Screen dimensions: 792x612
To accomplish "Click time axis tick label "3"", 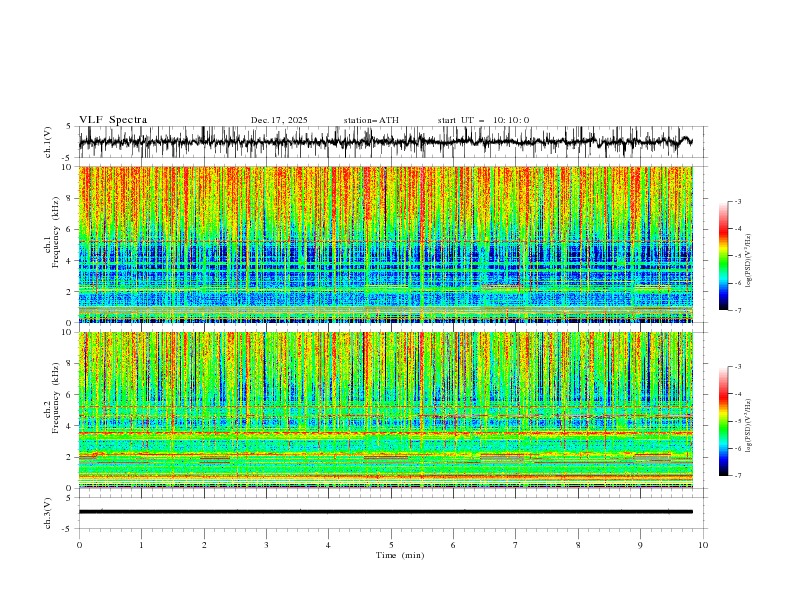I will click(266, 545).
